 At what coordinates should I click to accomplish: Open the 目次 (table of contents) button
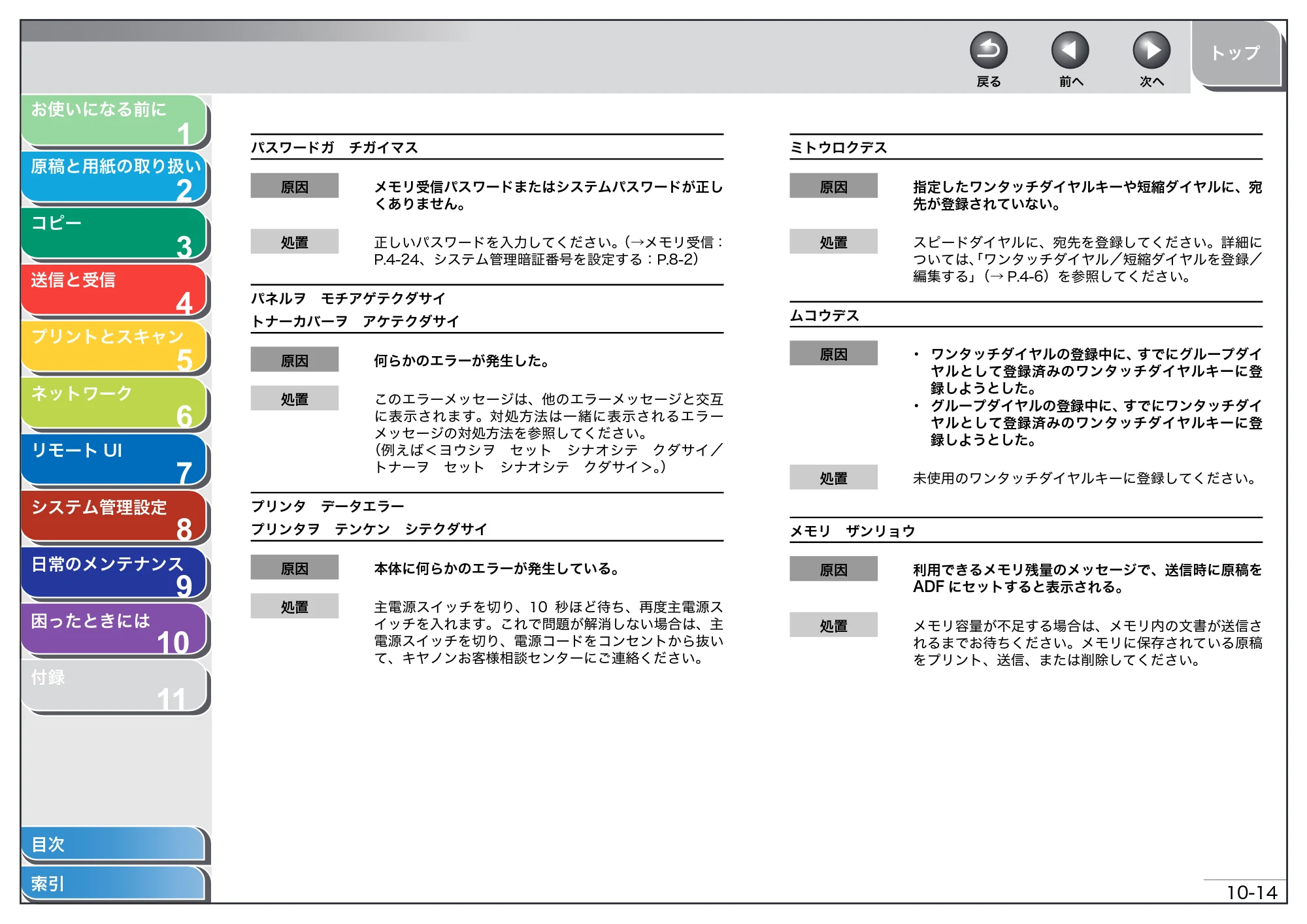click(114, 844)
